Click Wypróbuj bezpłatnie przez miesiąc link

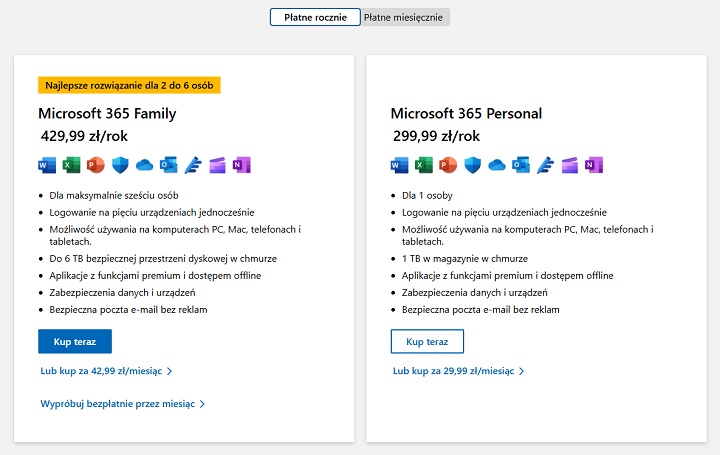(123, 404)
